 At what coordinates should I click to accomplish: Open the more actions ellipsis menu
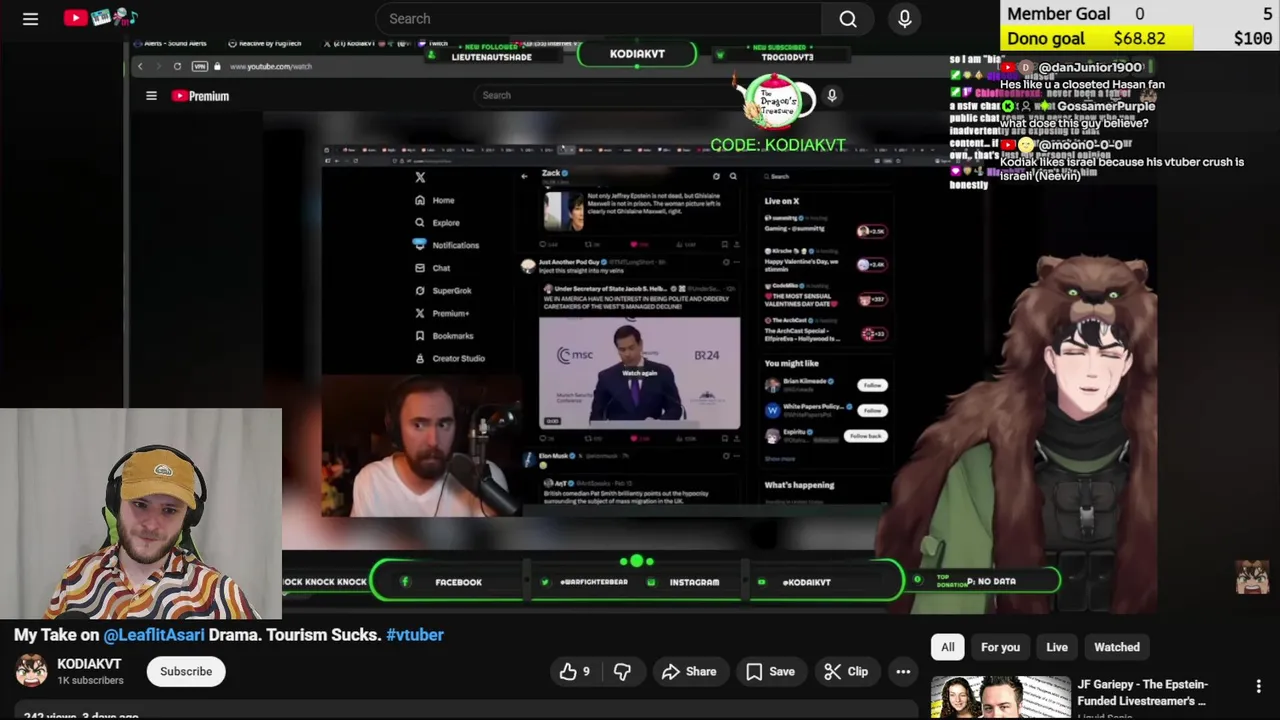tap(903, 672)
